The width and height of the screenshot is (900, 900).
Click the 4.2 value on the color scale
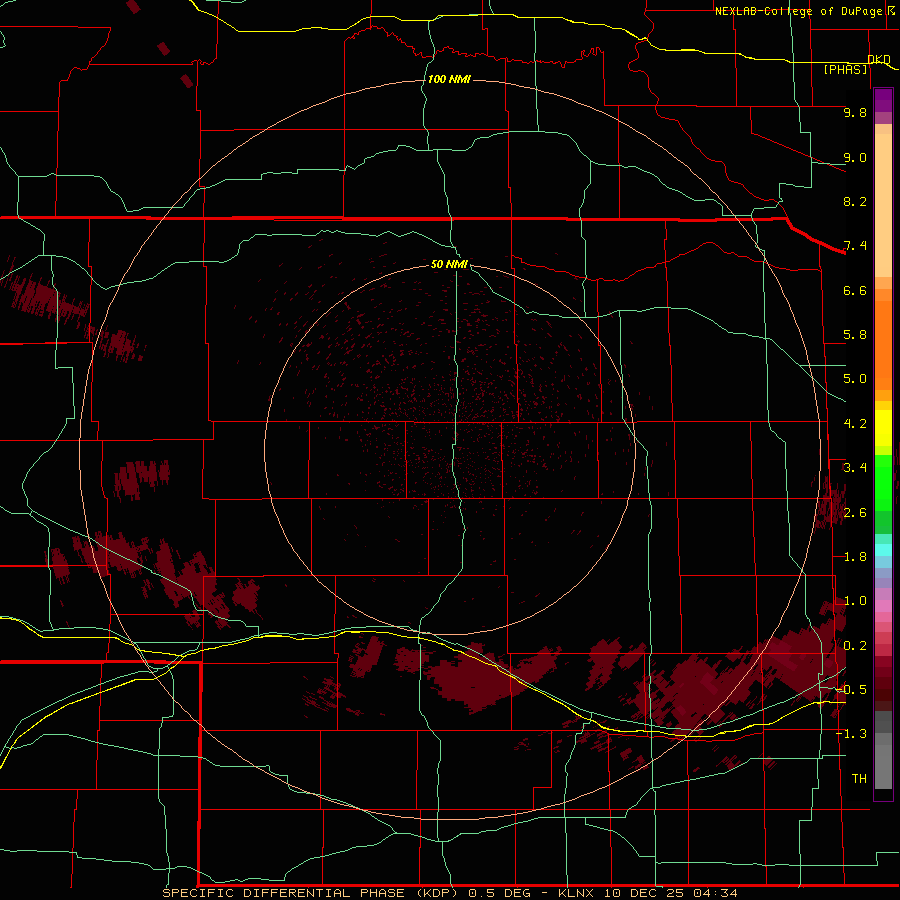pyautogui.click(x=855, y=424)
